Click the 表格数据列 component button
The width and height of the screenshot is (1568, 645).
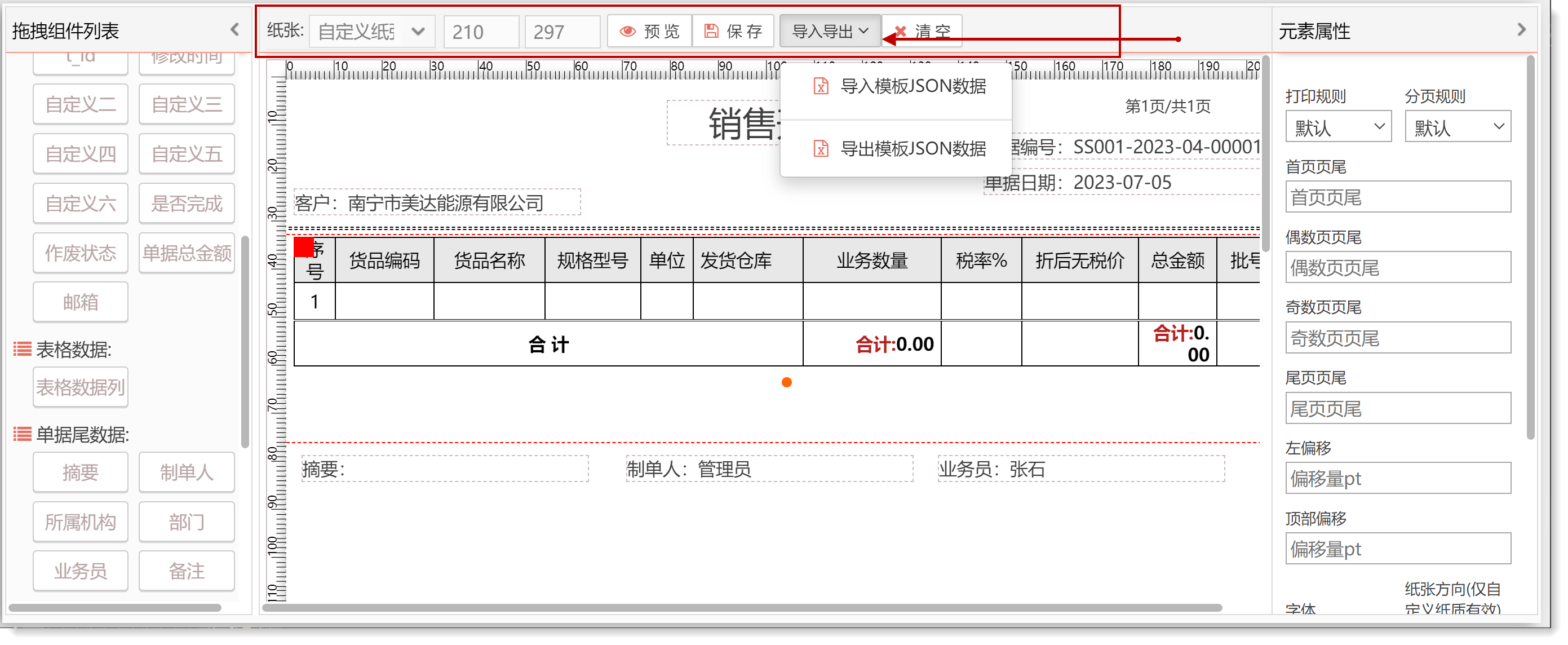81,387
